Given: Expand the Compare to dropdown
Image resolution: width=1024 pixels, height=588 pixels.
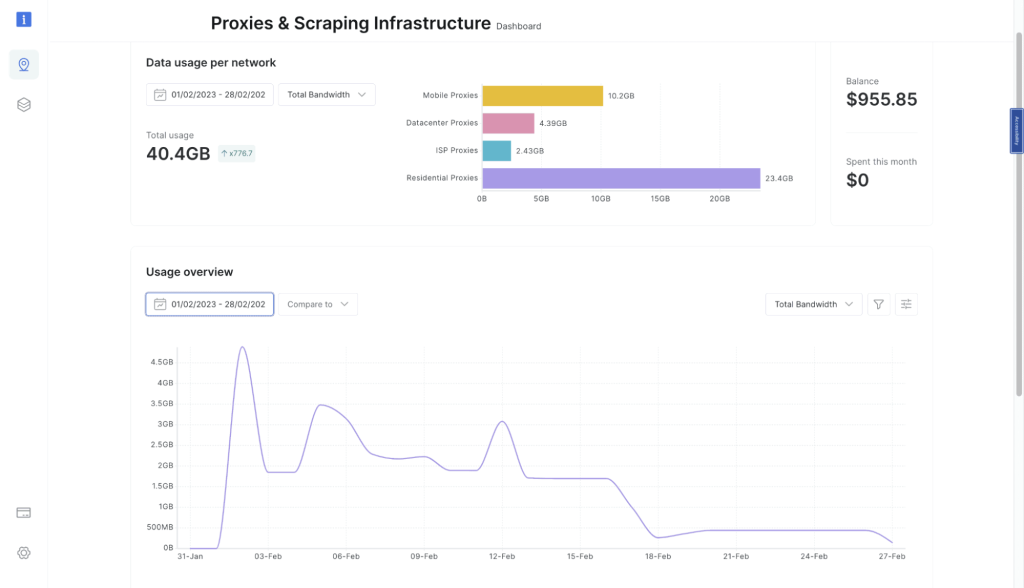Looking at the screenshot, I should (317, 304).
